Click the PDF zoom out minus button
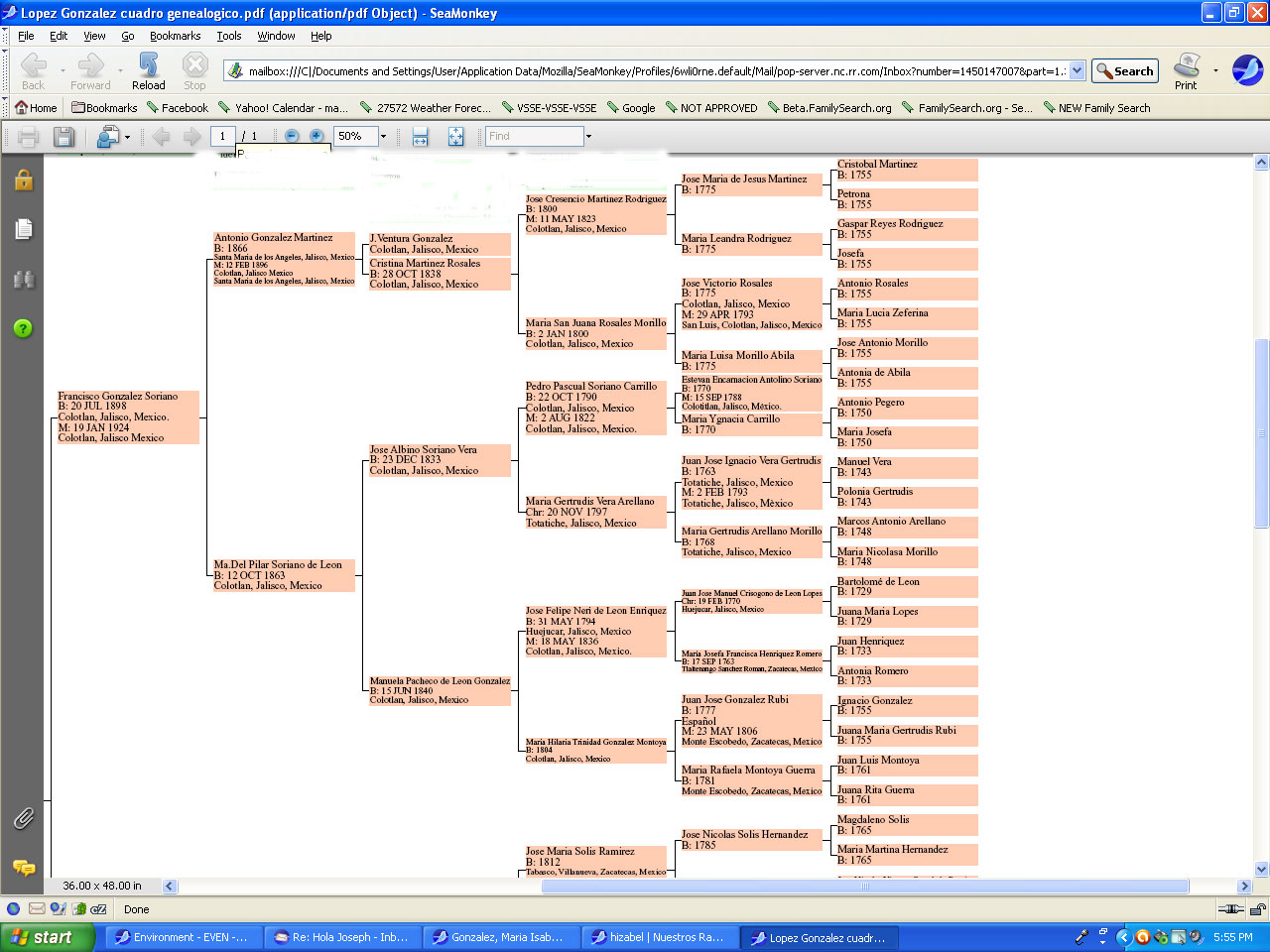1270x952 pixels. [x=292, y=136]
